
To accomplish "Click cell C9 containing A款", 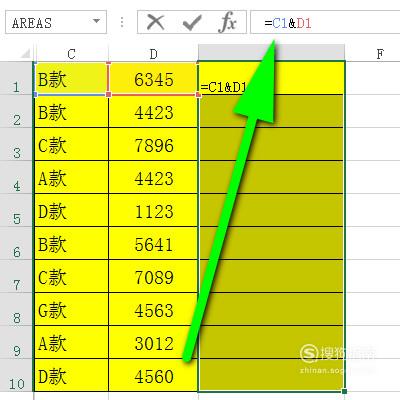I will [x=71, y=342].
